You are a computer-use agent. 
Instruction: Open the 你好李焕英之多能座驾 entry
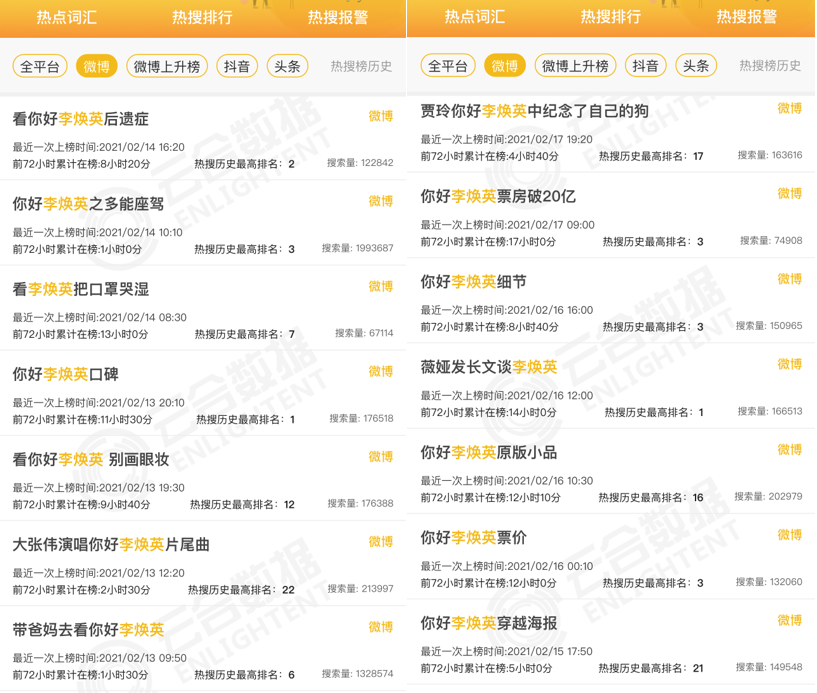click(x=203, y=224)
